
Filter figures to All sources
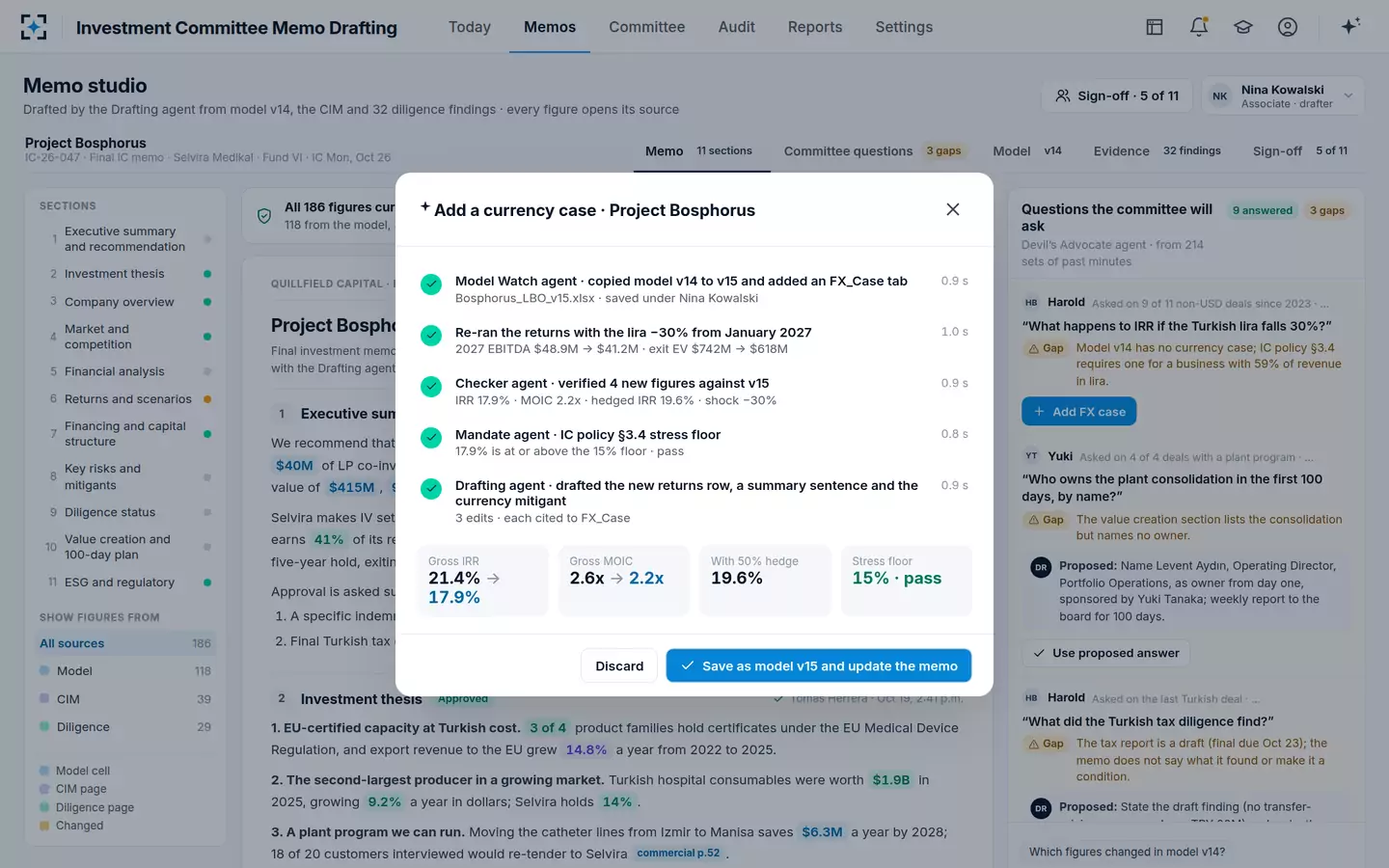pyautogui.click(x=125, y=643)
